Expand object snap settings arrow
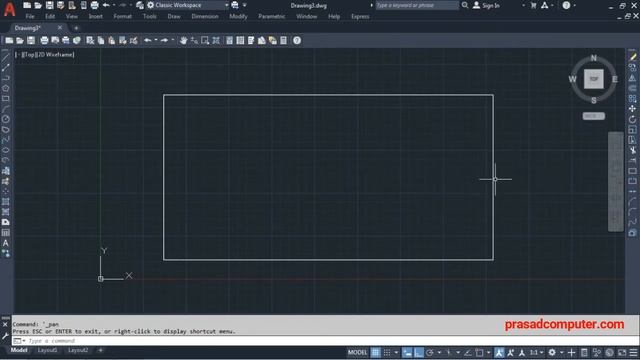The width and height of the screenshot is (640, 360). click(489, 353)
